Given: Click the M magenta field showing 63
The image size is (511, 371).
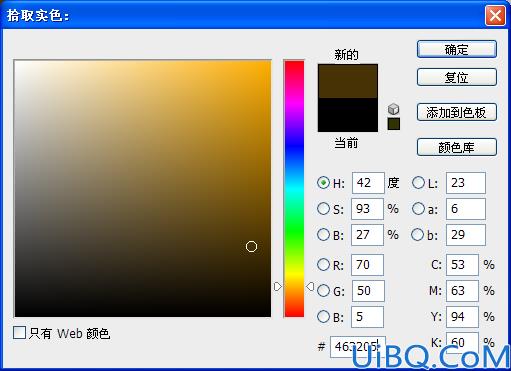Looking at the screenshot, I should 462,291.
